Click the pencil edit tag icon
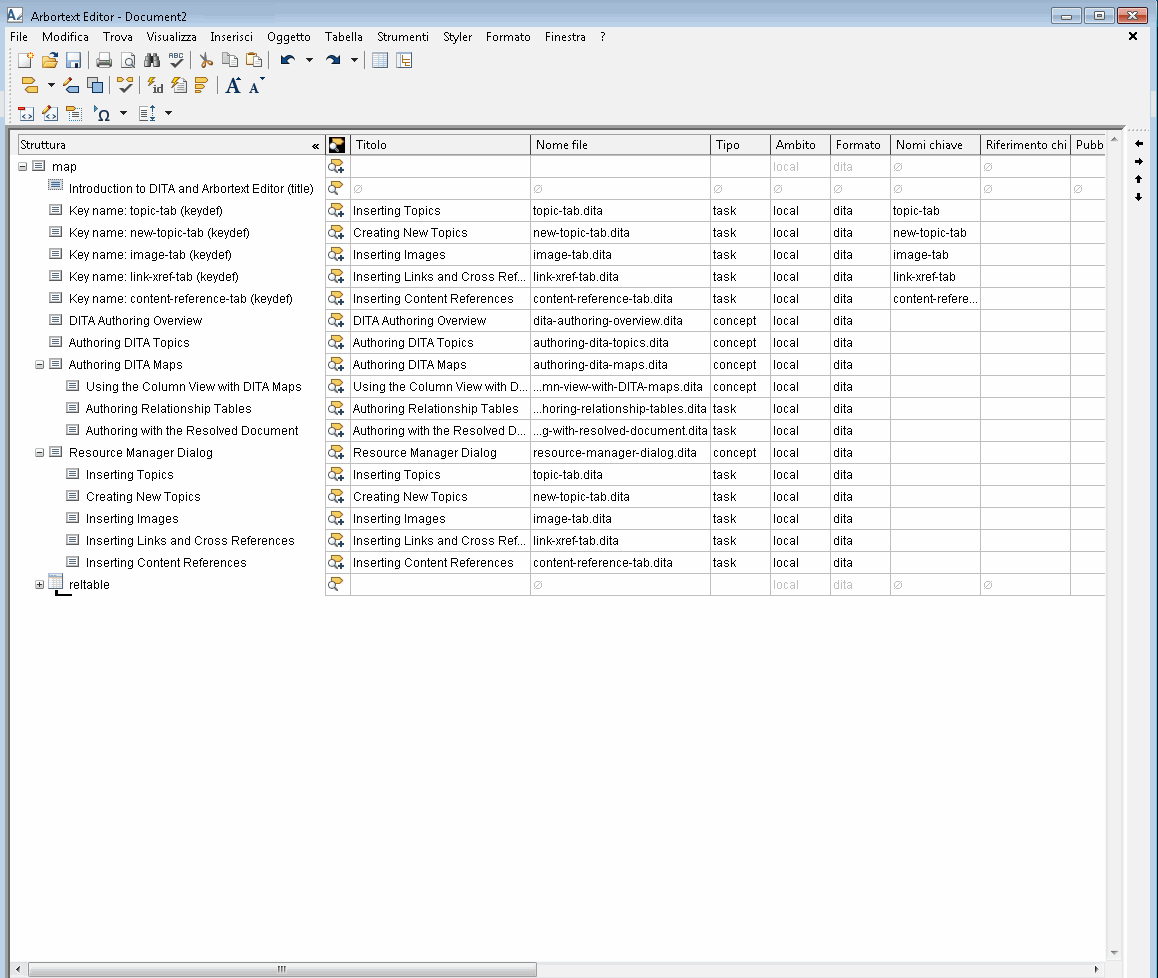 [71, 86]
